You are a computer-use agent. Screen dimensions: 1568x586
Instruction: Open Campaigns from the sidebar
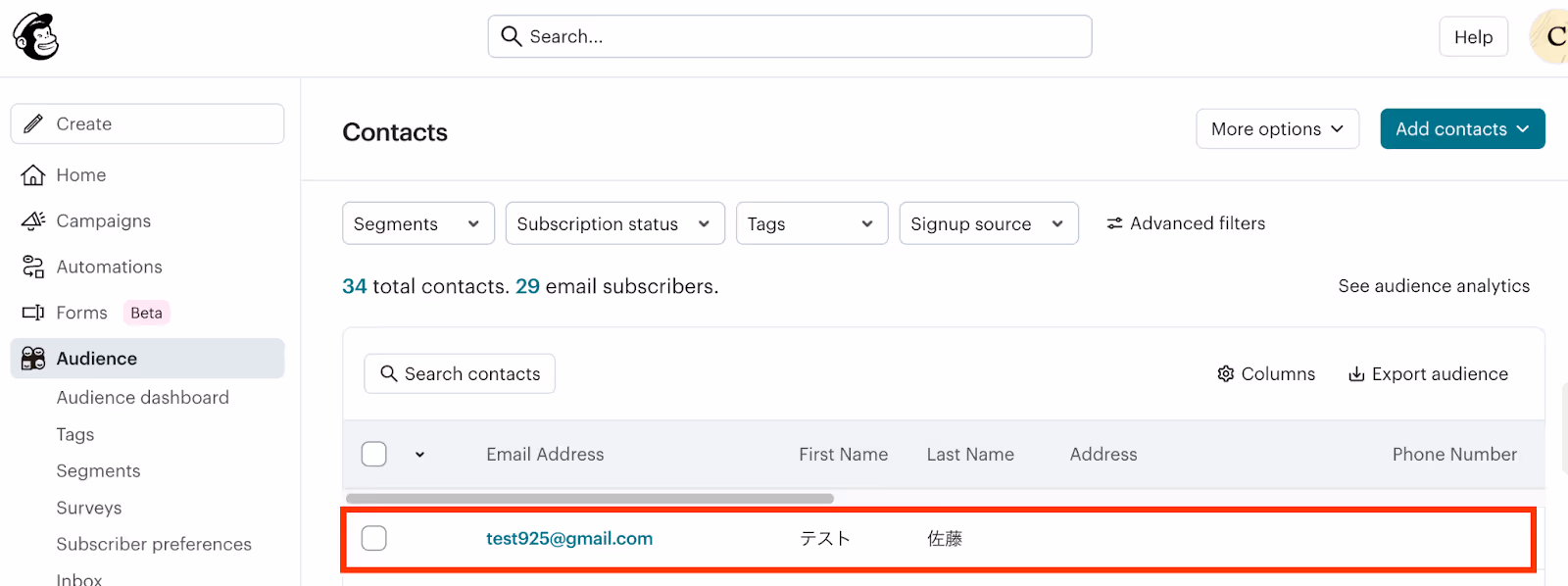(104, 220)
